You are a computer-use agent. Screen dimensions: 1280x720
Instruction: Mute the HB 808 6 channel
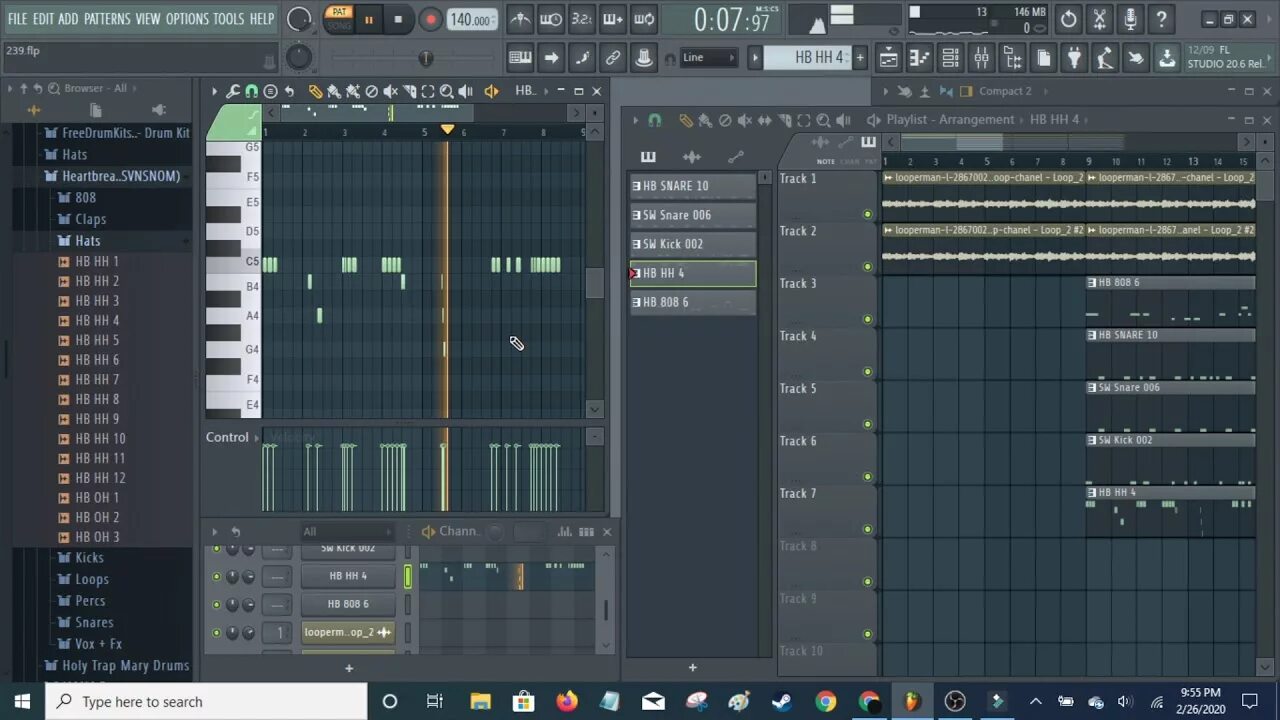216,604
